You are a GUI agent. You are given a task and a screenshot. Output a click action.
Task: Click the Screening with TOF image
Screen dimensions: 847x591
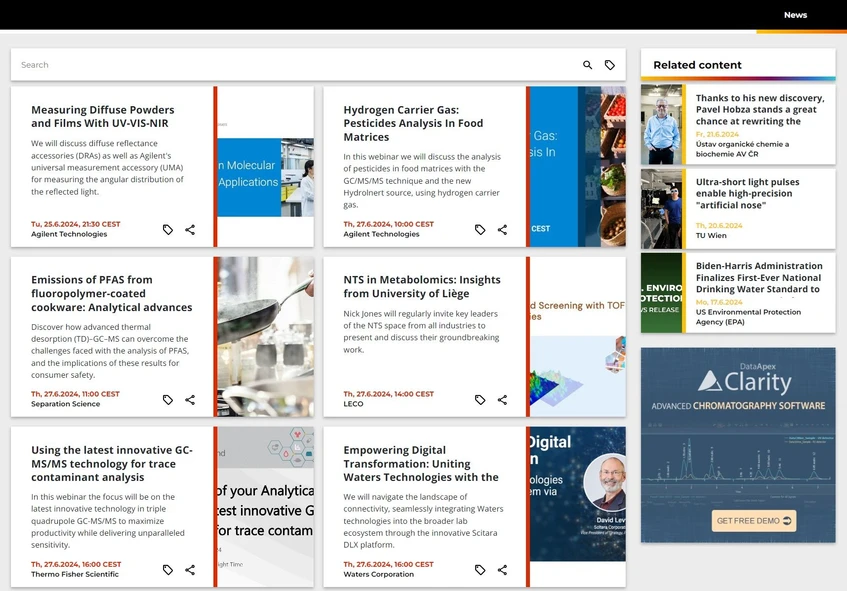(577, 337)
